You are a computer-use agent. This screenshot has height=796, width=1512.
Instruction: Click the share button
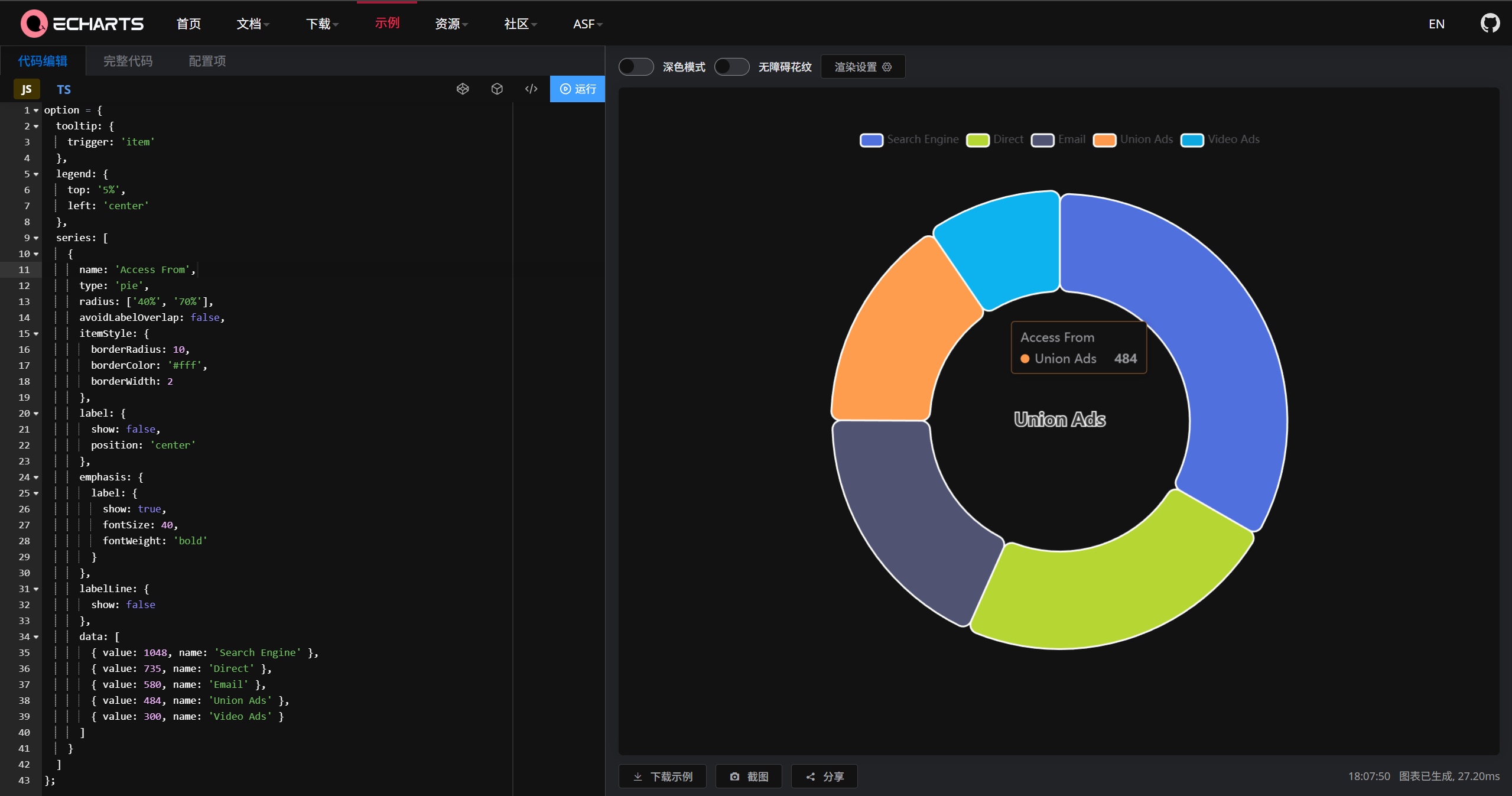[x=824, y=776]
